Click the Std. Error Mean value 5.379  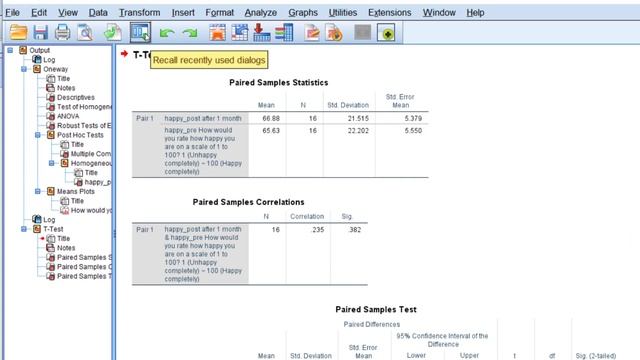413,118
